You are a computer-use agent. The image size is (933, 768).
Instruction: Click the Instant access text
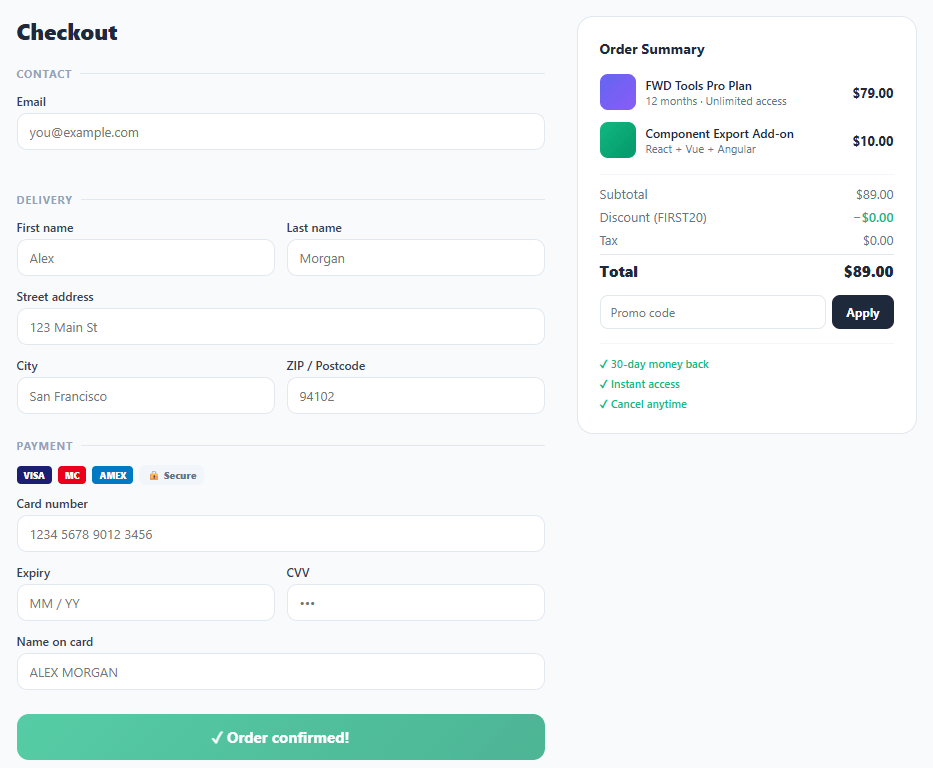click(645, 384)
